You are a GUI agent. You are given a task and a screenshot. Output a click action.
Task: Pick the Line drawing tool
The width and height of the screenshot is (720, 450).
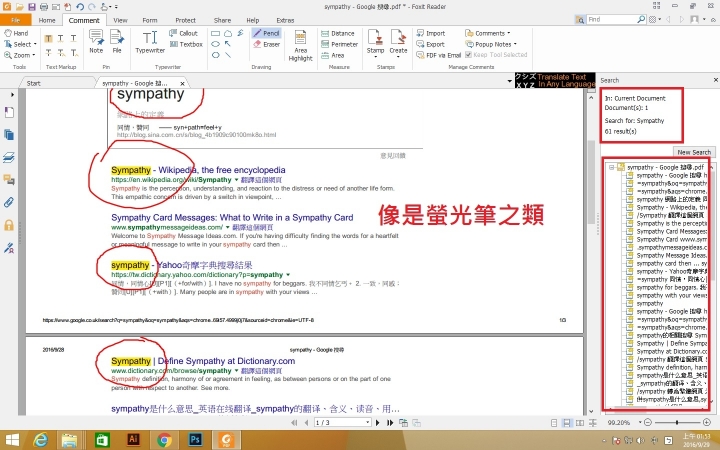point(228,55)
